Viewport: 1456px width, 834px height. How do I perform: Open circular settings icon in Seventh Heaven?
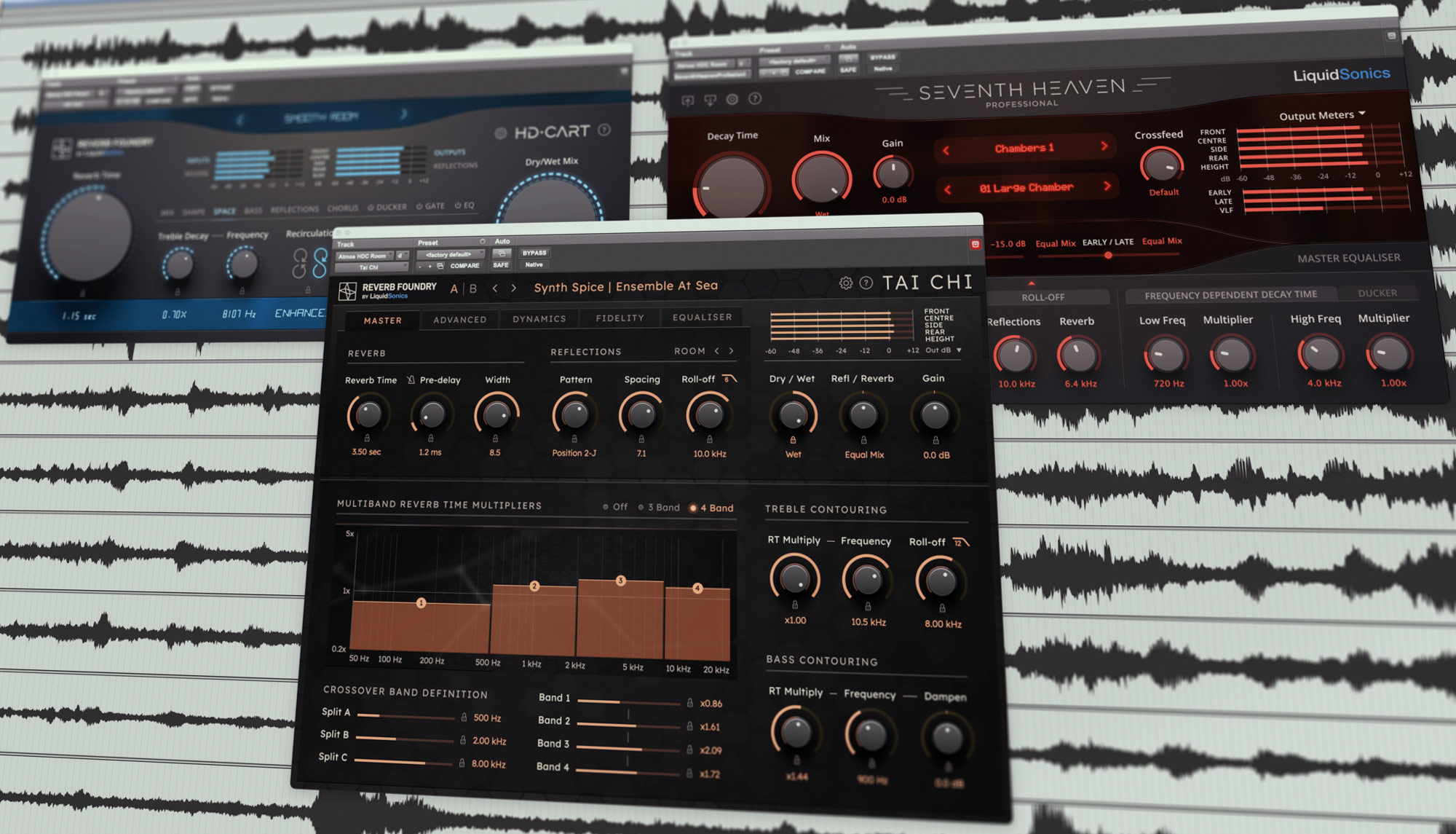(x=732, y=99)
